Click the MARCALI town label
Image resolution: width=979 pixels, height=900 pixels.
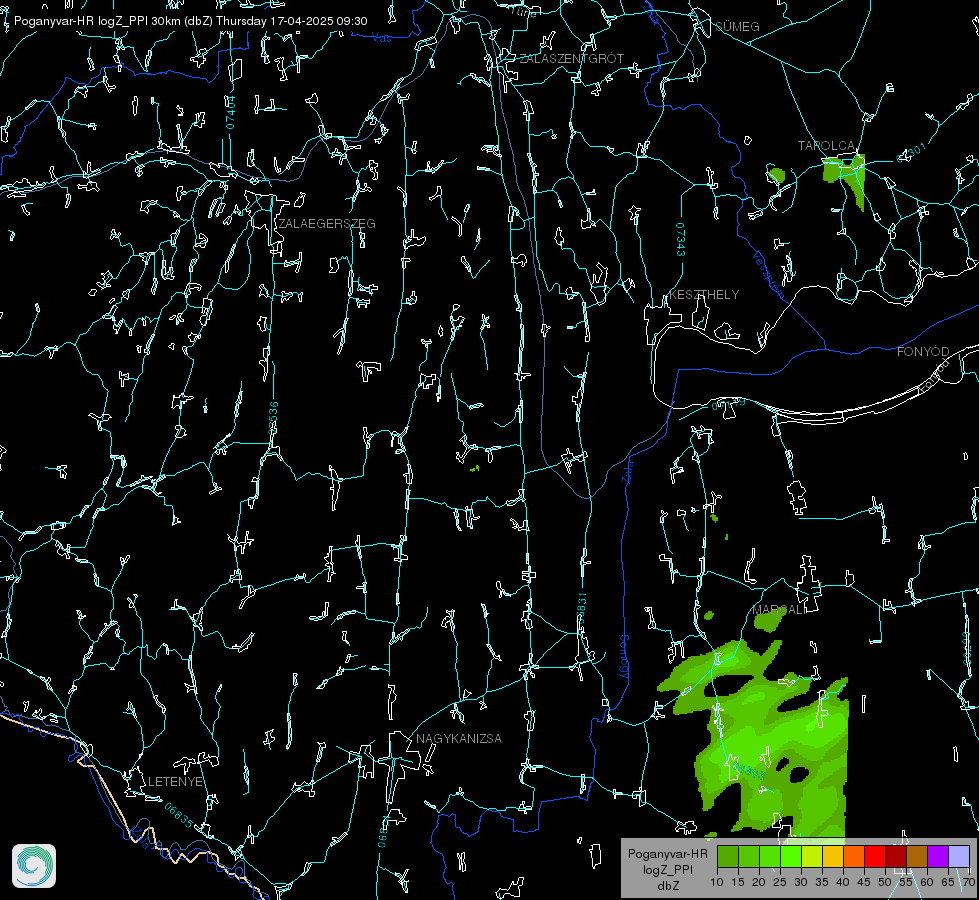pyautogui.click(x=779, y=610)
